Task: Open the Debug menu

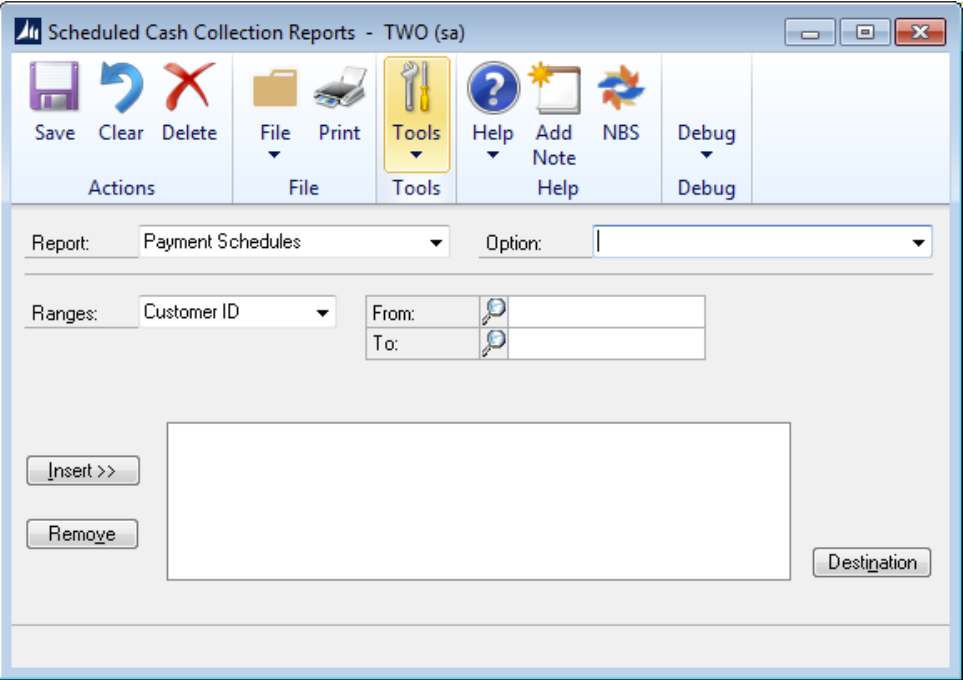Action: pyautogui.click(x=706, y=140)
